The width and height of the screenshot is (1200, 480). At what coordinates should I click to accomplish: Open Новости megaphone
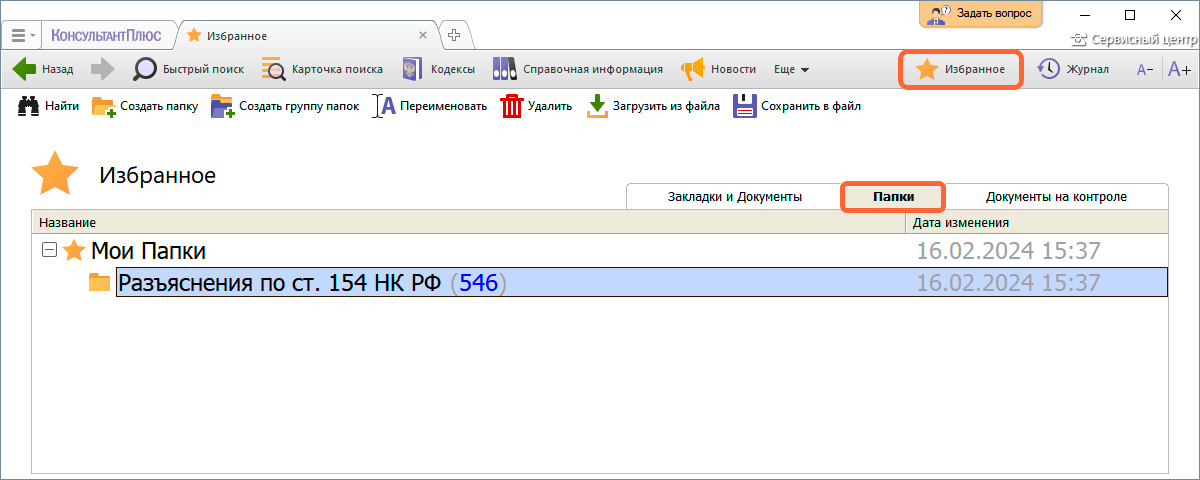[x=718, y=69]
